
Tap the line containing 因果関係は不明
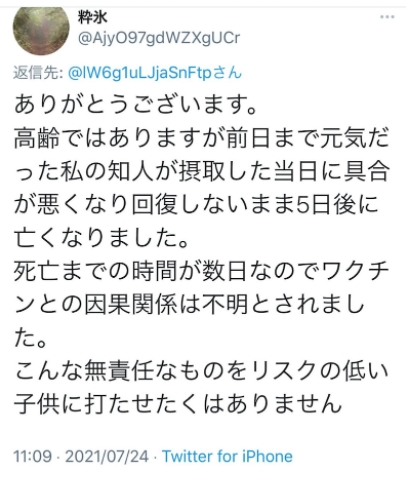coord(189,304)
